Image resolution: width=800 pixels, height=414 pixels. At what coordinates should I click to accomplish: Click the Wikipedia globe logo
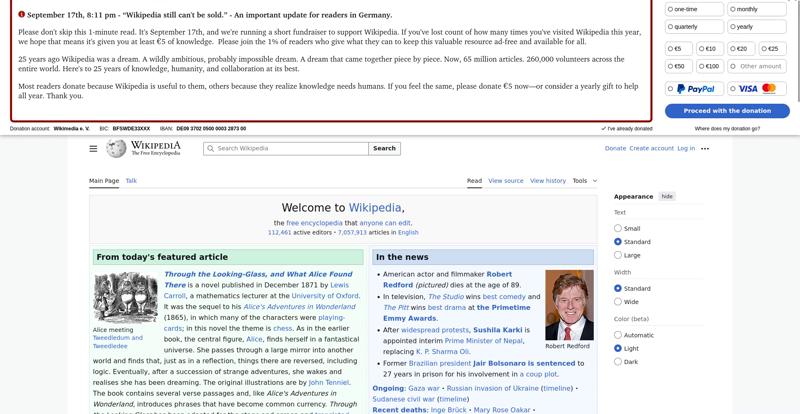pos(116,149)
